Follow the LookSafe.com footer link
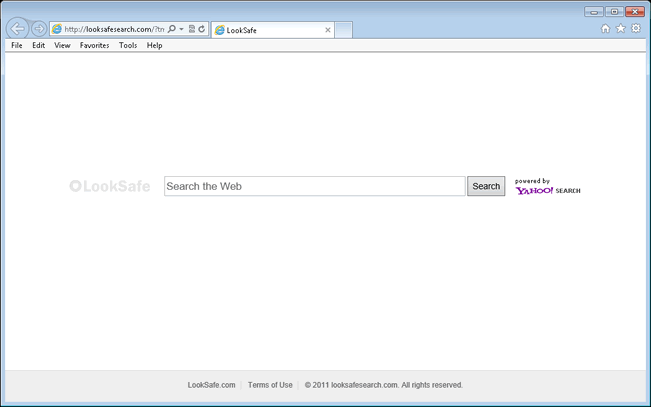Image resolution: width=651 pixels, height=407 pixels. 211,385
